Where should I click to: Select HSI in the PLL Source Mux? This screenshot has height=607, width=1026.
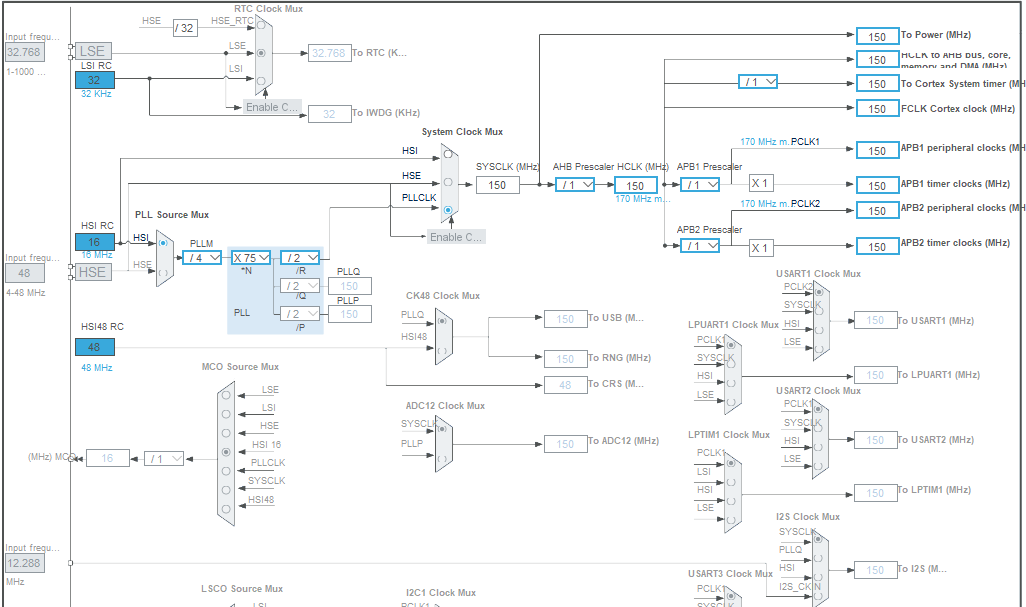(163, 243)
